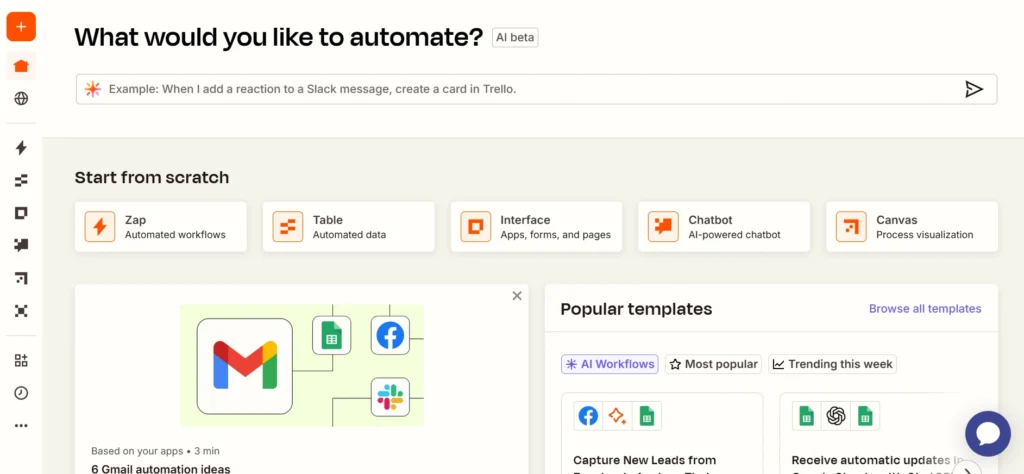The height and width of the screenshot is (474, 1024).
Task: Click the Chatbot card icon
Action: 663,227
